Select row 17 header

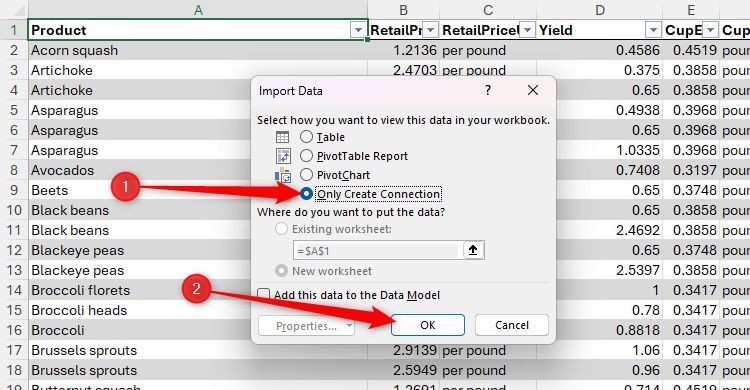tap(14, 350)
